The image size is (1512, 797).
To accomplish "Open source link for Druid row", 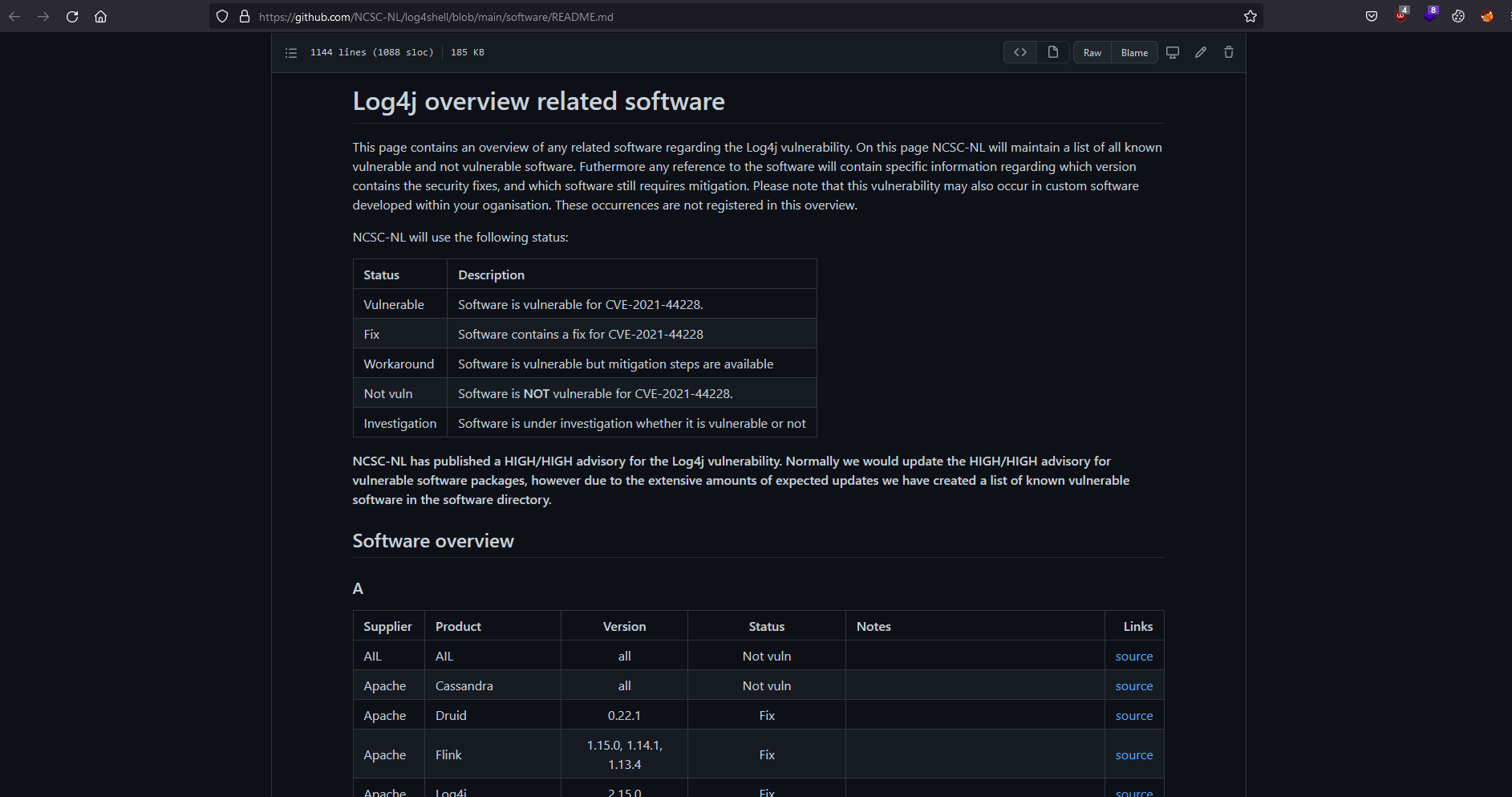I will click(x=1134, y=716).
